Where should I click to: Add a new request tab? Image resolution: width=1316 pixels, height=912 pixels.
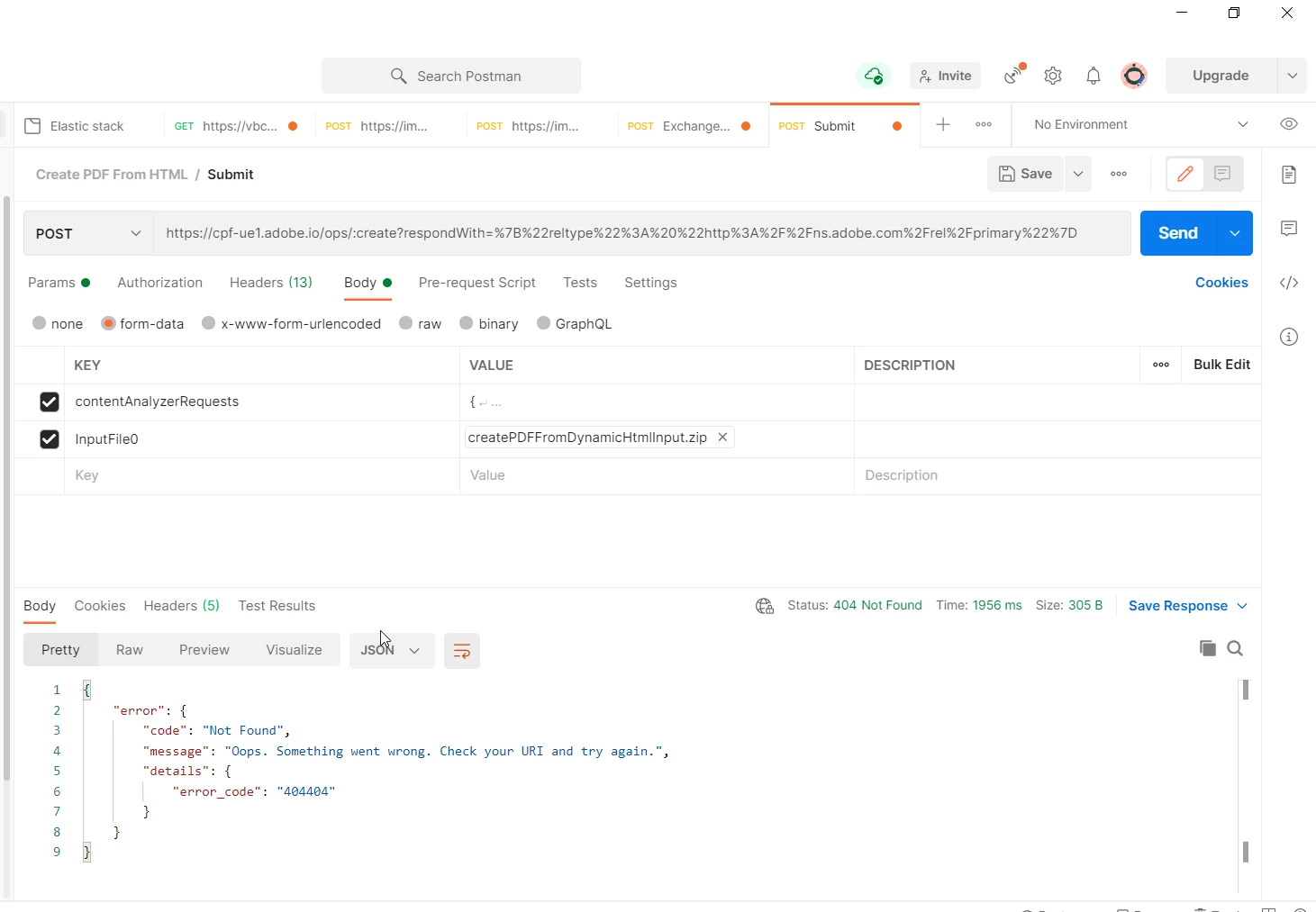click(943, 124)
